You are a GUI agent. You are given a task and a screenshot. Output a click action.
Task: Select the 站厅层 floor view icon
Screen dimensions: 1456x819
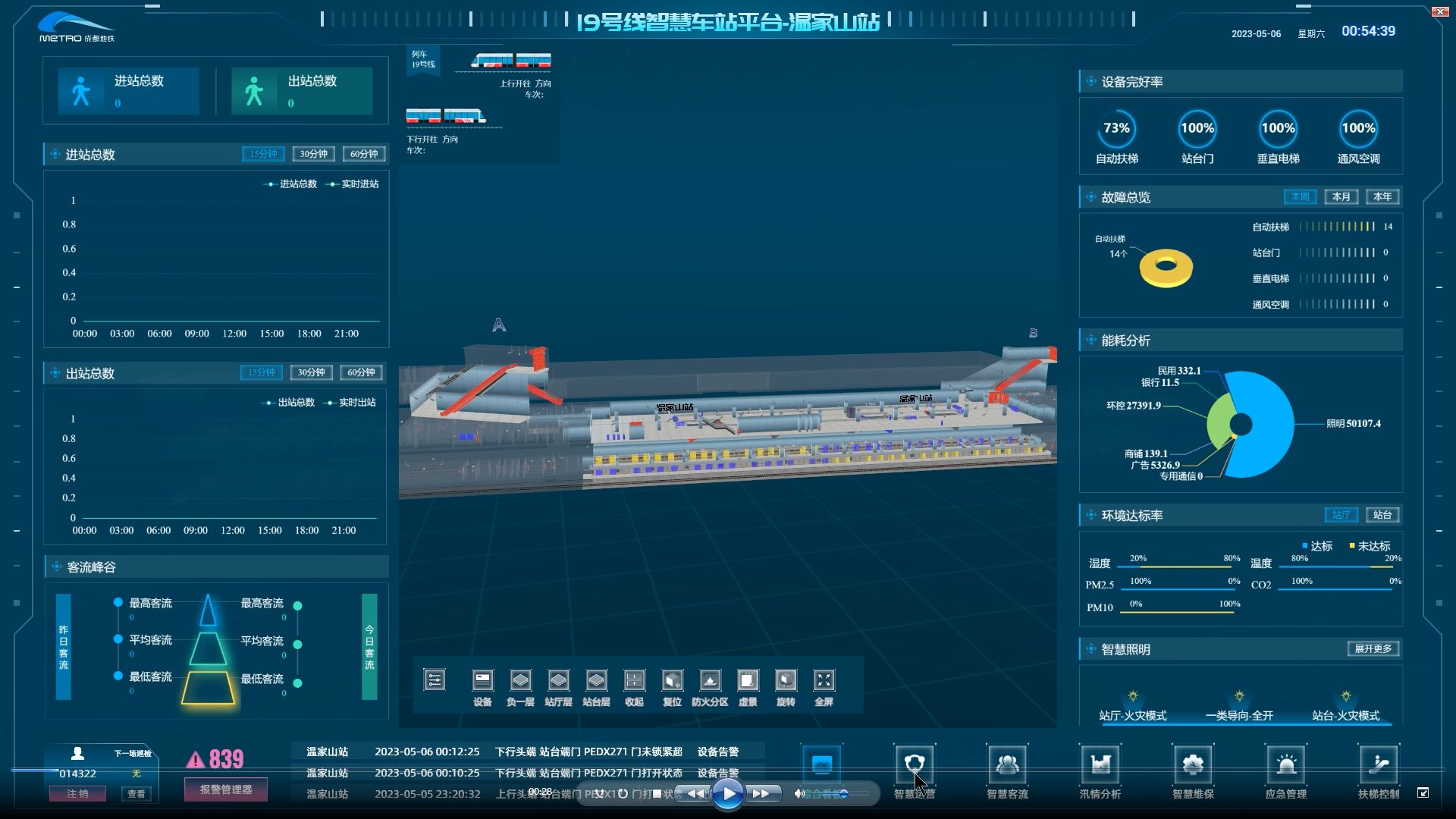[x=558, y=680]
